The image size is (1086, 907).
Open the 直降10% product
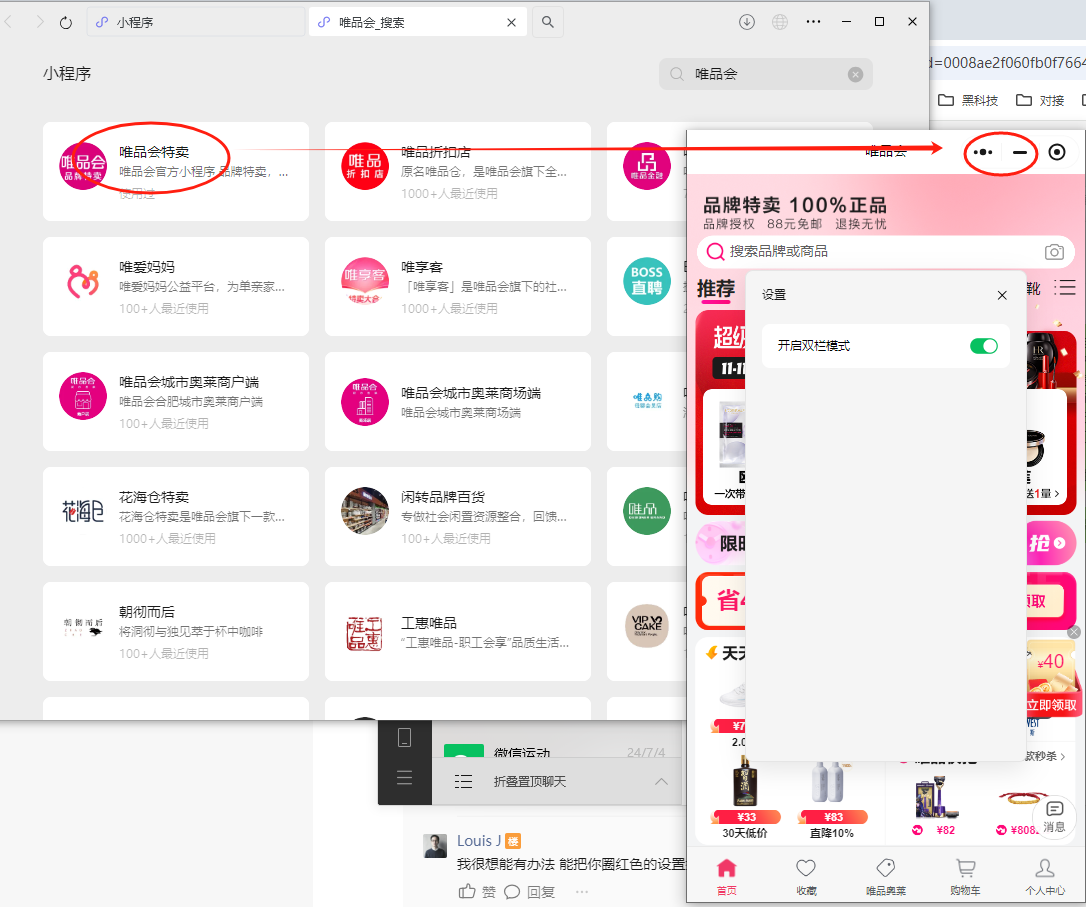click(x=831, y=798)
